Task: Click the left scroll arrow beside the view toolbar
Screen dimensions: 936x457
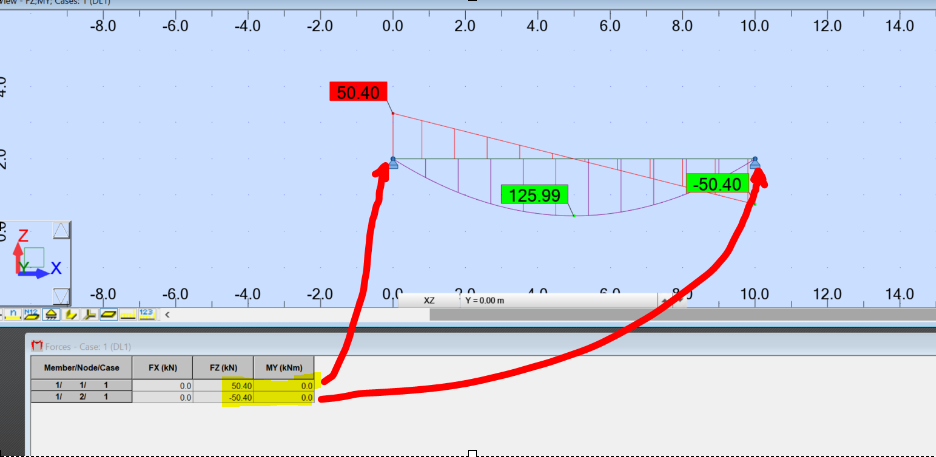Action: (x=167, y=314)
